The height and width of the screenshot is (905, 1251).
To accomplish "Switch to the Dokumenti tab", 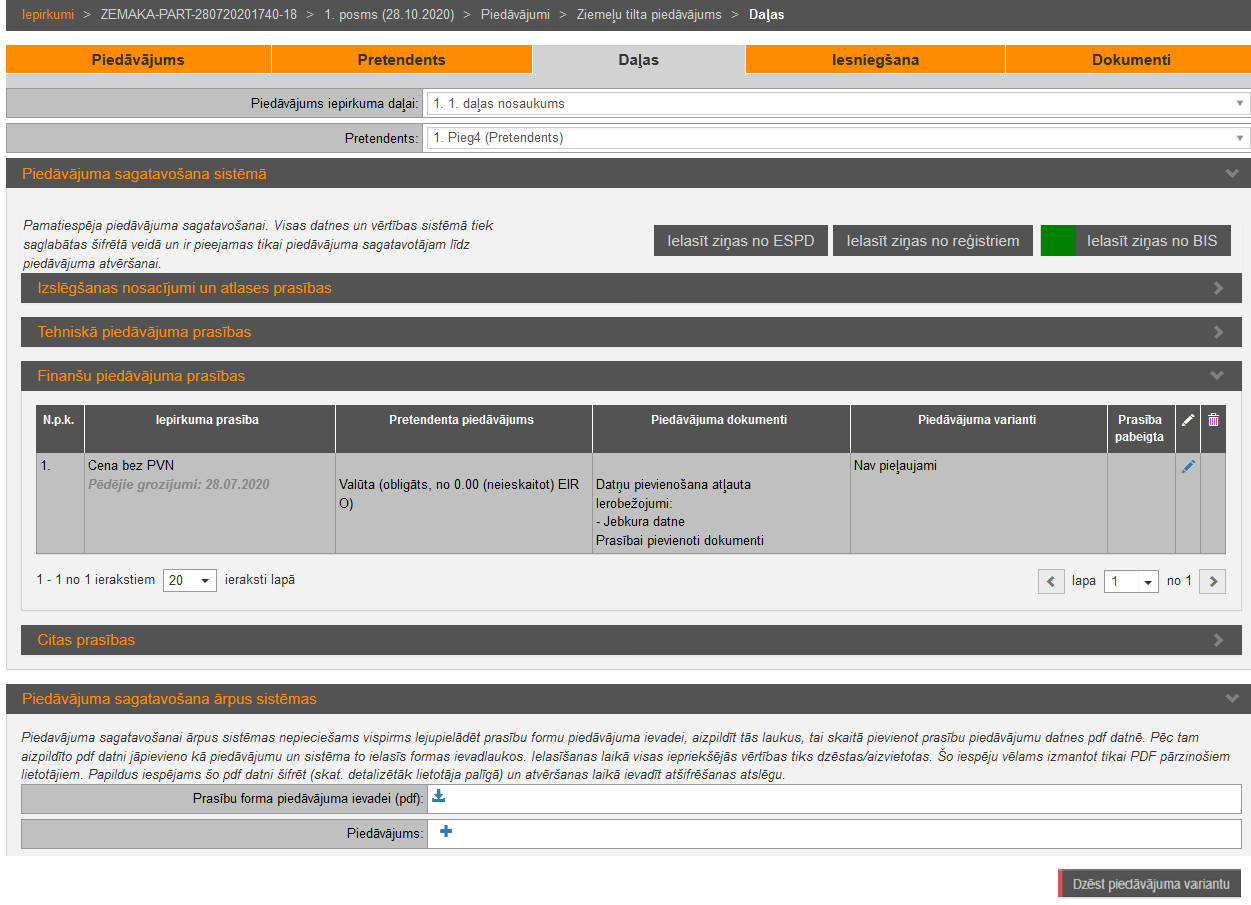I will pos(1130,60).
